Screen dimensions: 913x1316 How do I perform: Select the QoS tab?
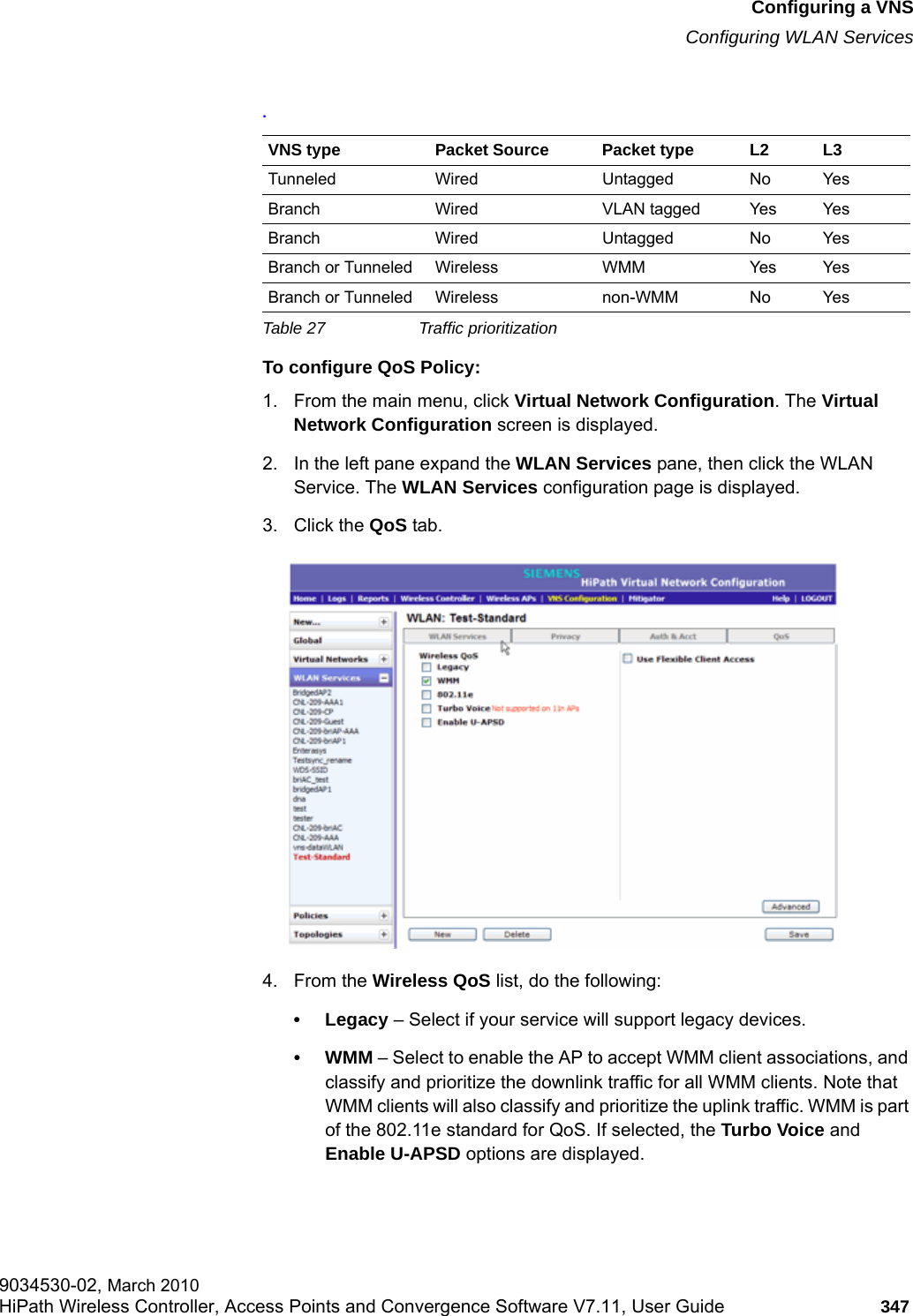pyautogui.click(x=783, y=635)
